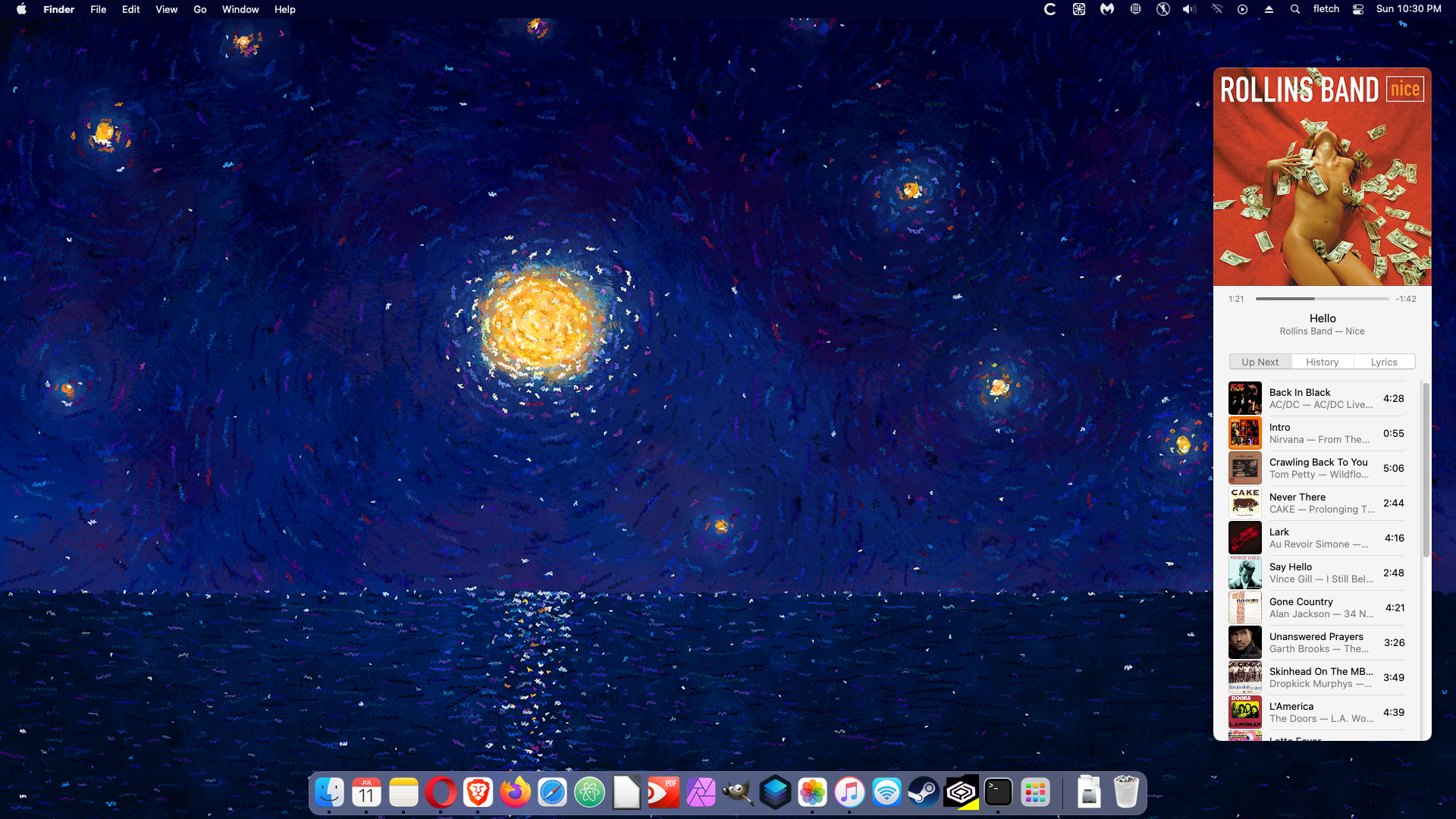Open the fan control menu bar icon

(x=1078, y=9)
